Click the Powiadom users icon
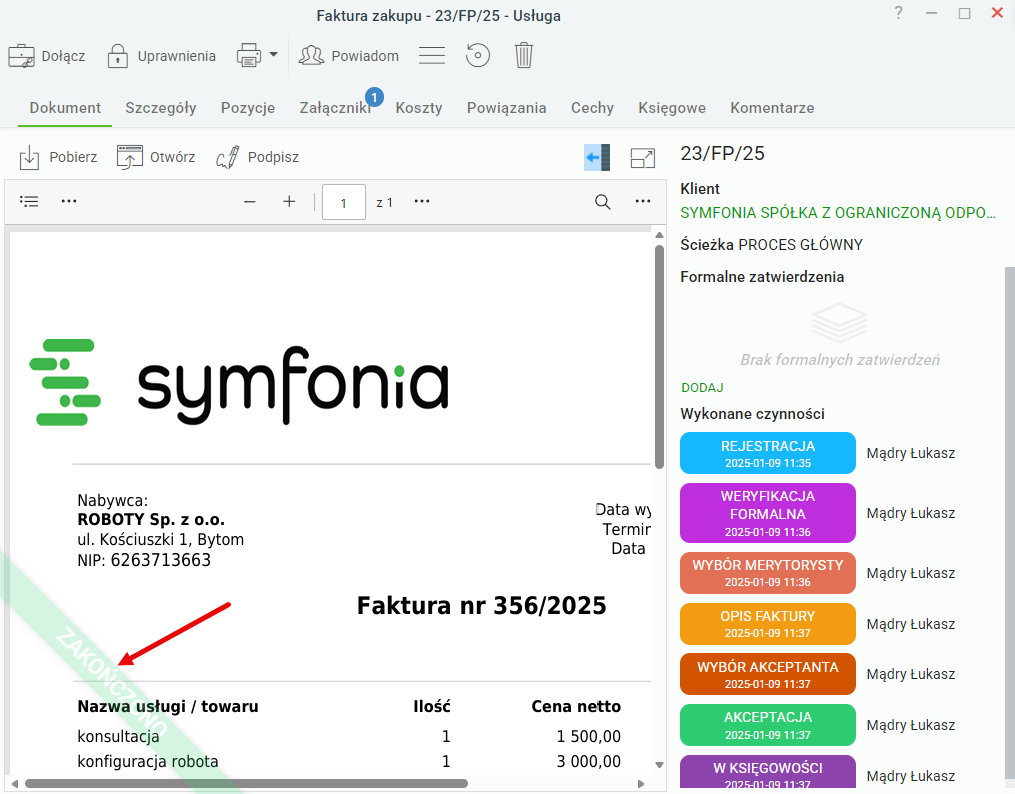 pos(311,56)
